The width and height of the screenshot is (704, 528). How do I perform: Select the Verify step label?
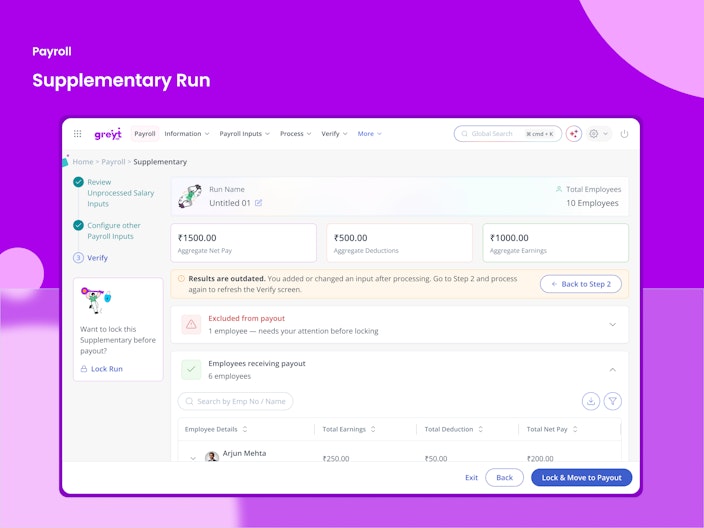[97, 258]
